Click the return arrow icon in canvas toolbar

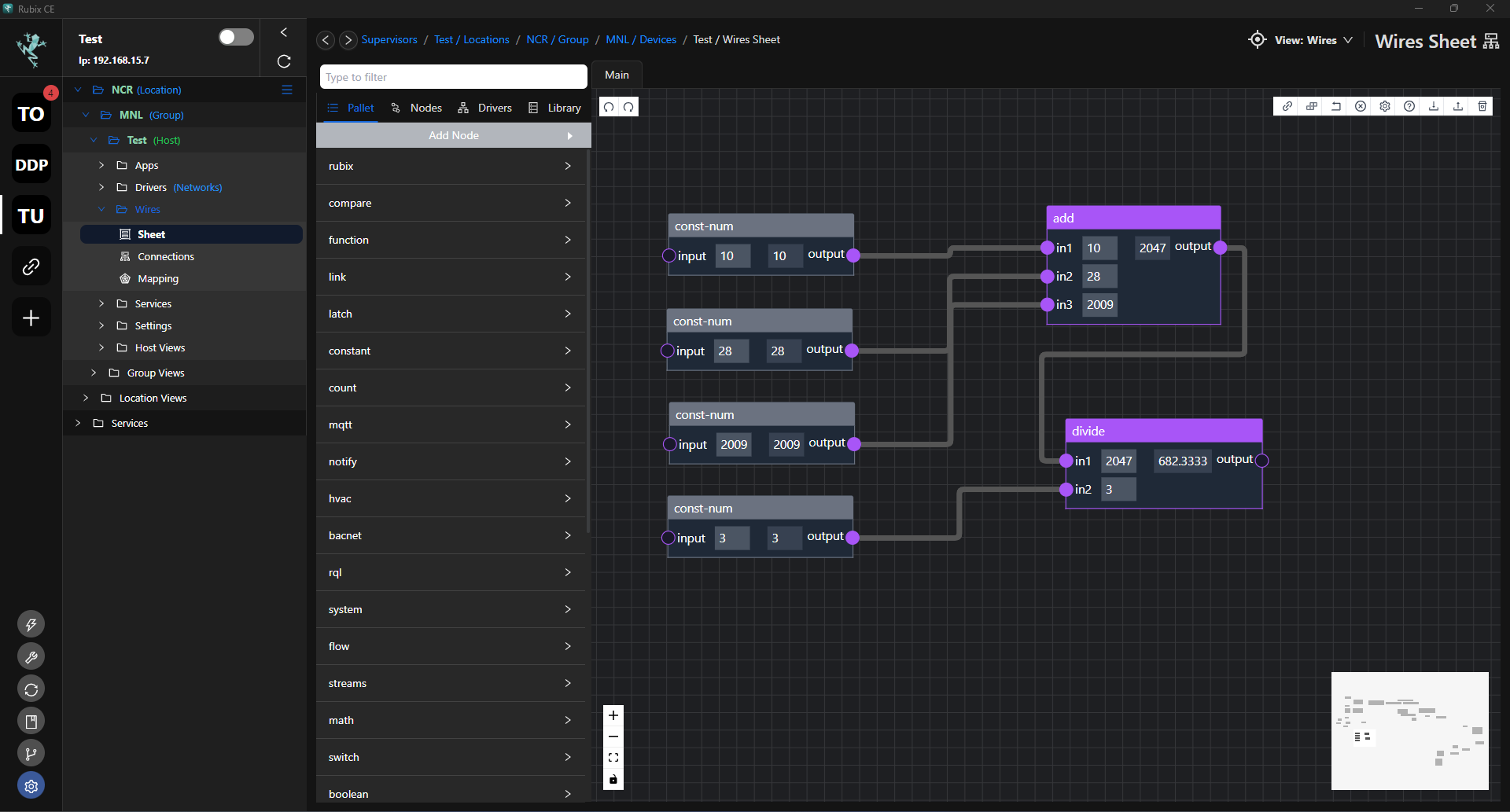(x=1335, y=106)
